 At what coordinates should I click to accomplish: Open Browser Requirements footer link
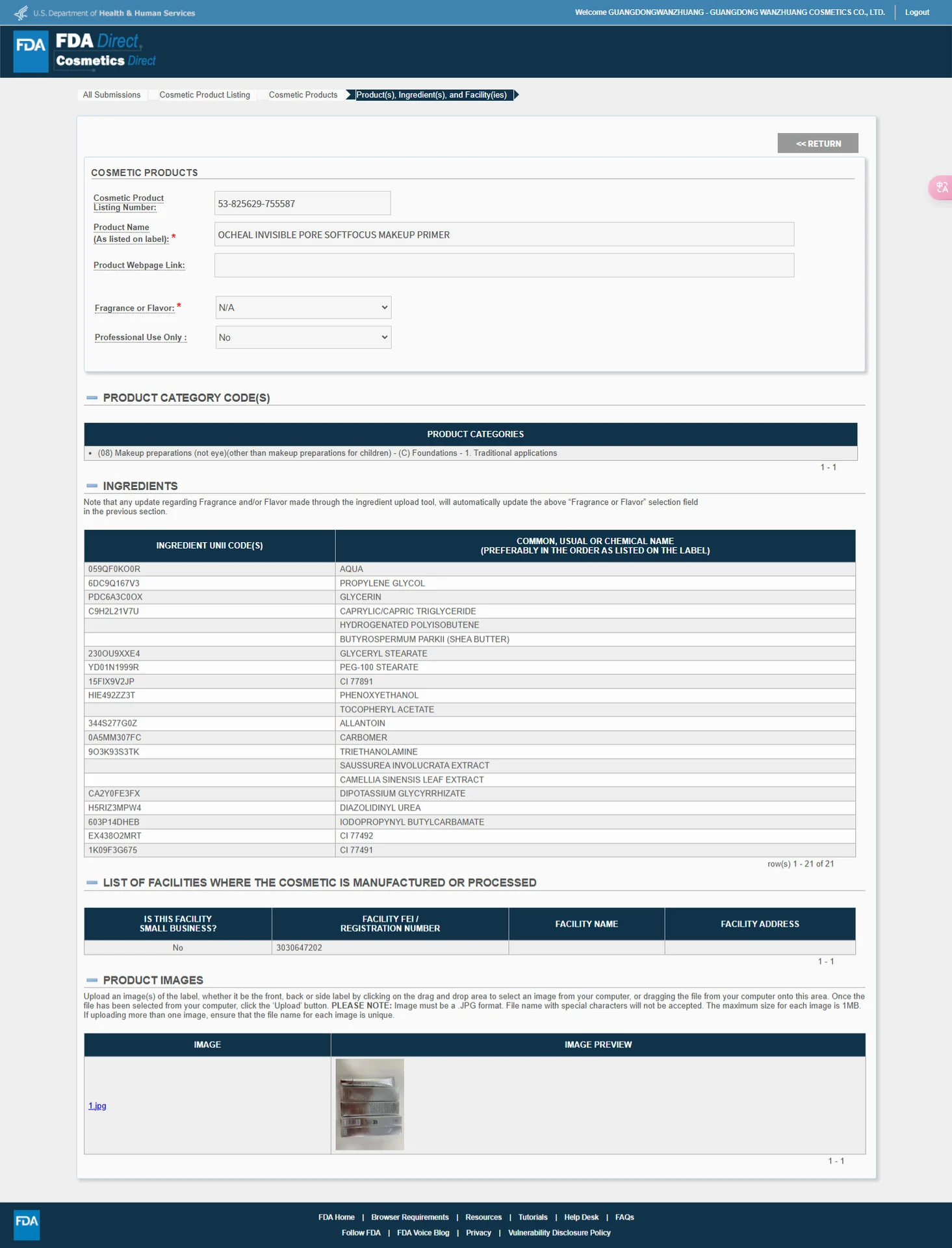pos(410,1217)
